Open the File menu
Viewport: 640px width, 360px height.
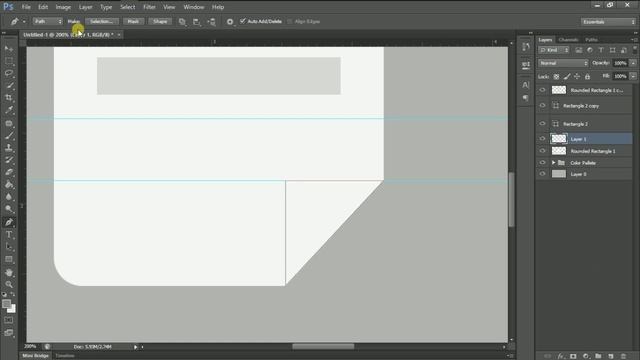26,7
